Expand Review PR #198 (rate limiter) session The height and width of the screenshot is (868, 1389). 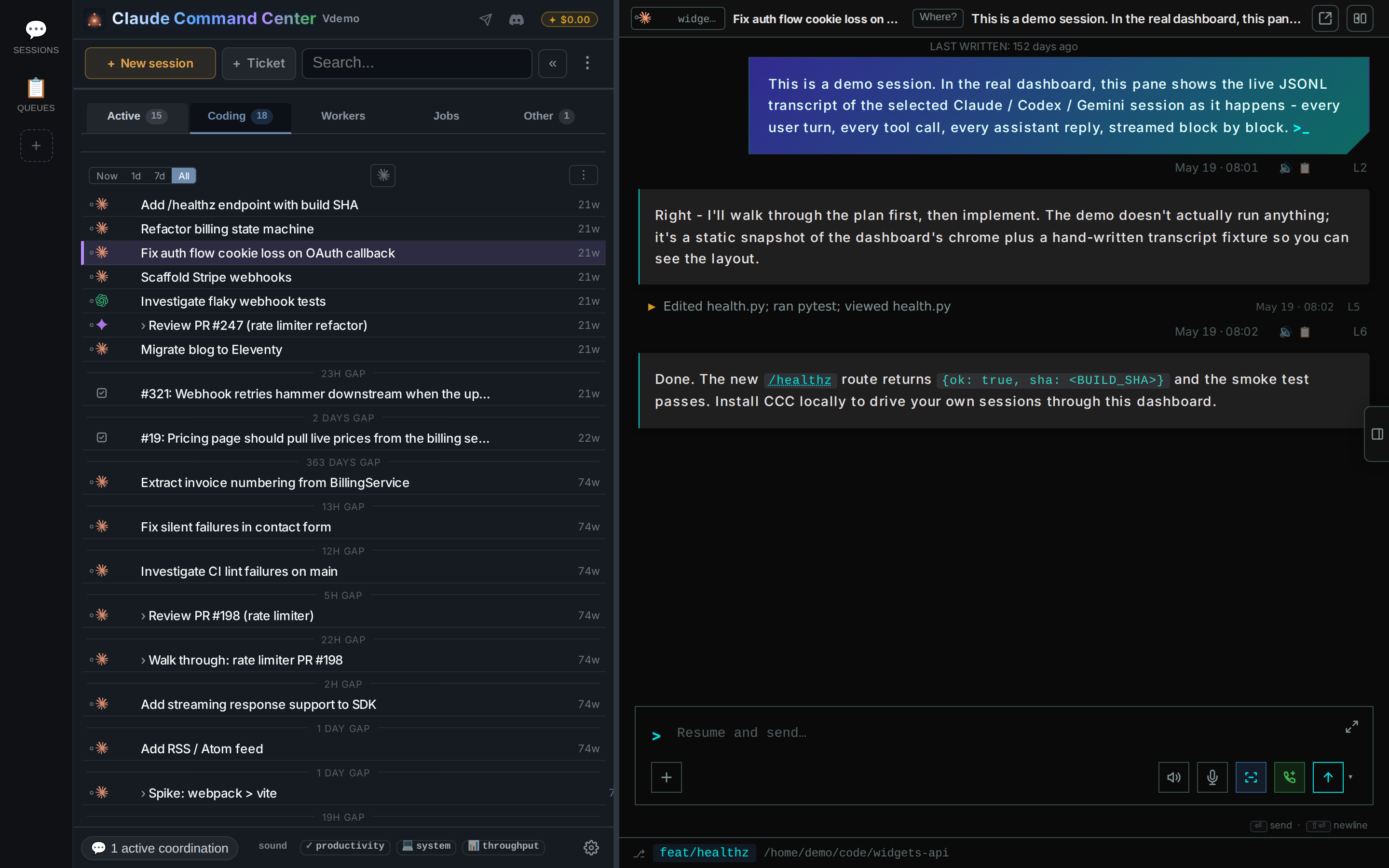tap(143, 616)
